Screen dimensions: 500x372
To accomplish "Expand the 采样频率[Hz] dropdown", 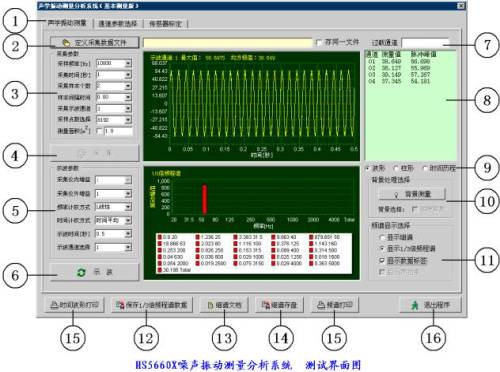I will click(128, 63).
